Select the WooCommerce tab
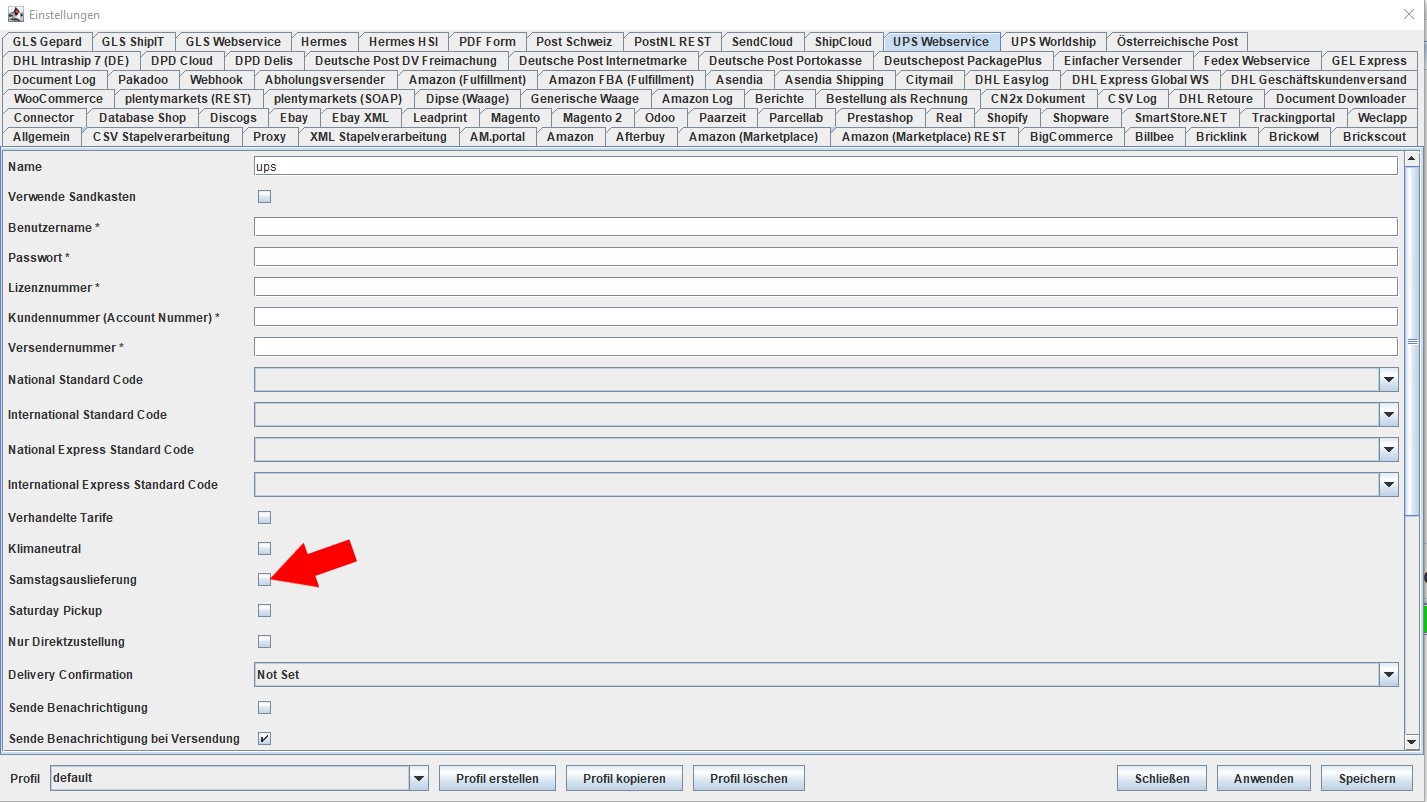The image size is (1427, 802). coord(58,99)
